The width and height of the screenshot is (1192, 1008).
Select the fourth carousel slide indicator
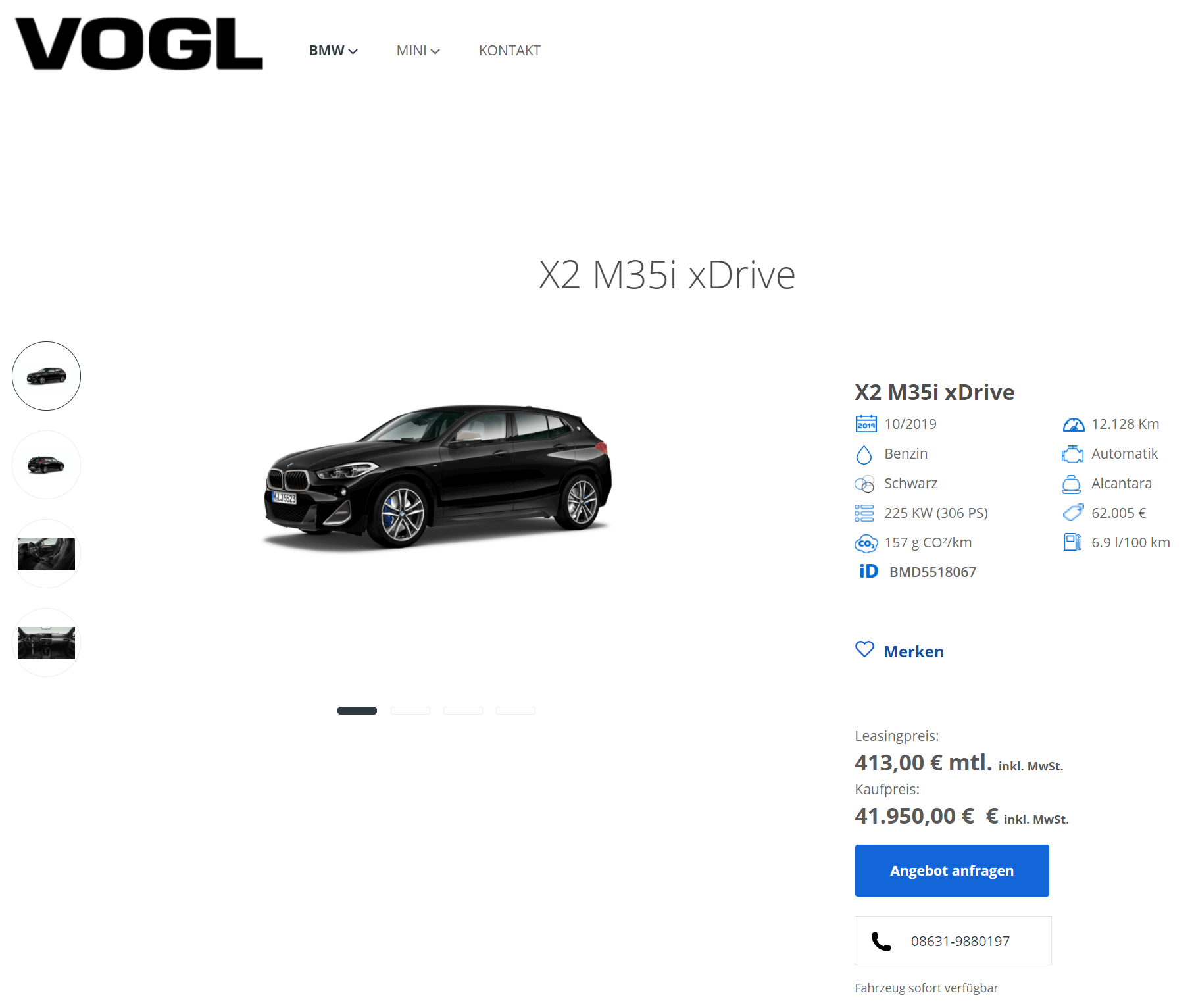pyautogui.click(x=515, y=711)
